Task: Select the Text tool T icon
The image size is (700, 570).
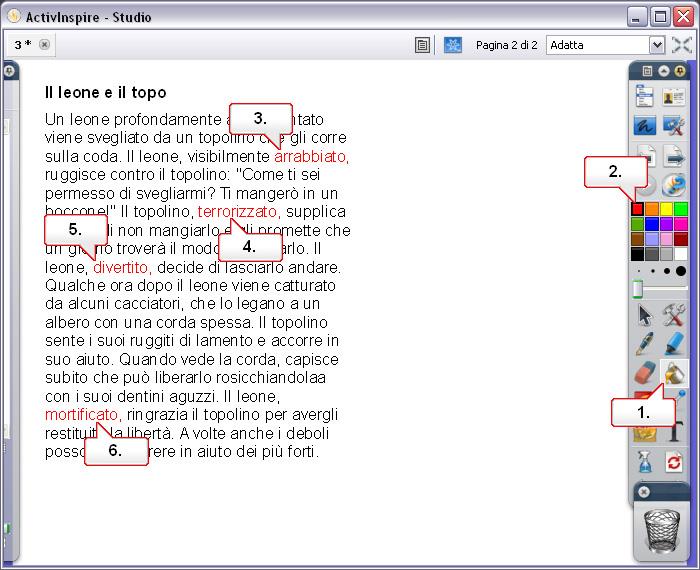Action: 676,431
